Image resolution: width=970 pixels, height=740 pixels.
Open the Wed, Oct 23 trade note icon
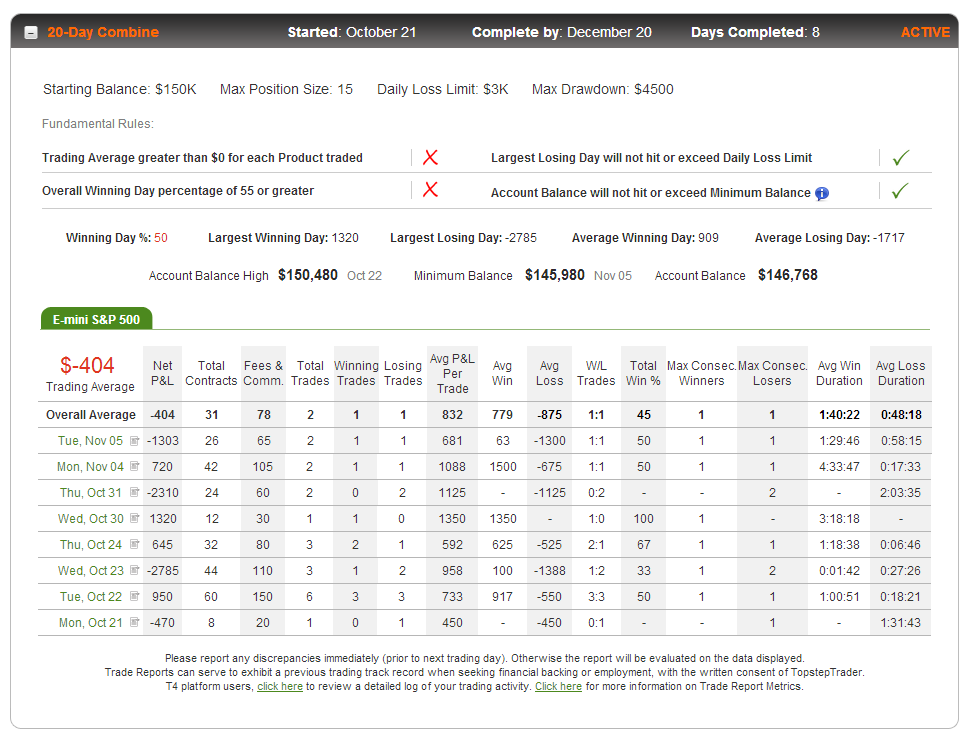[x=134, y=570]
